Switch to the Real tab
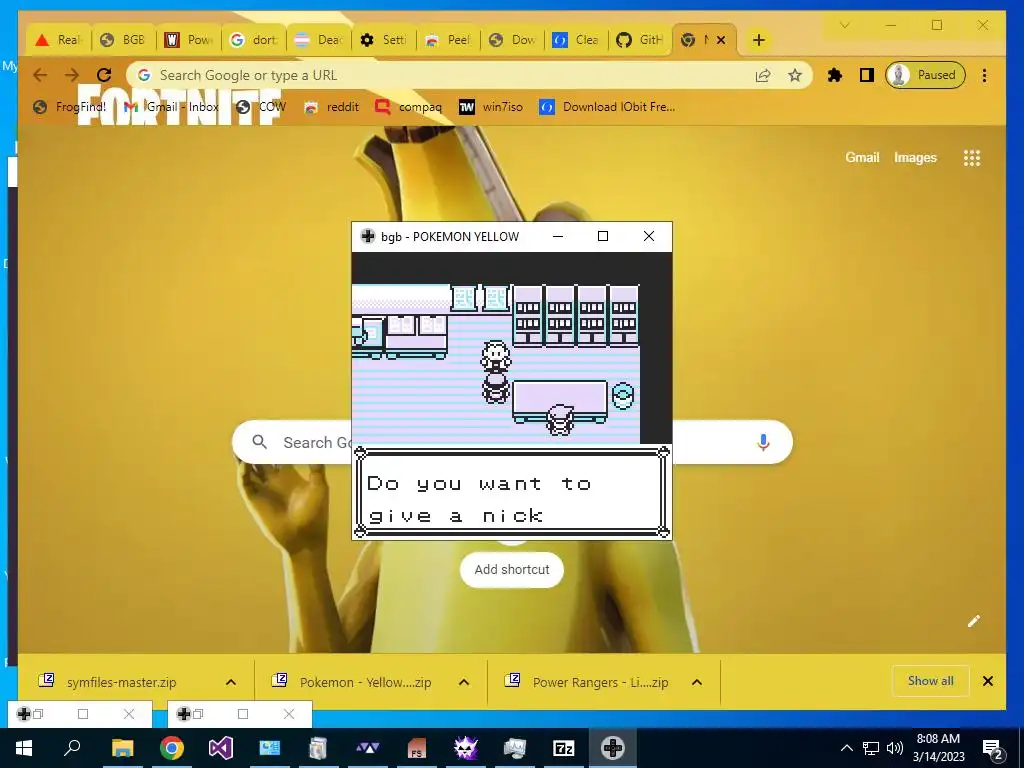Screen dimensions: 1024x768 (59, 40)
